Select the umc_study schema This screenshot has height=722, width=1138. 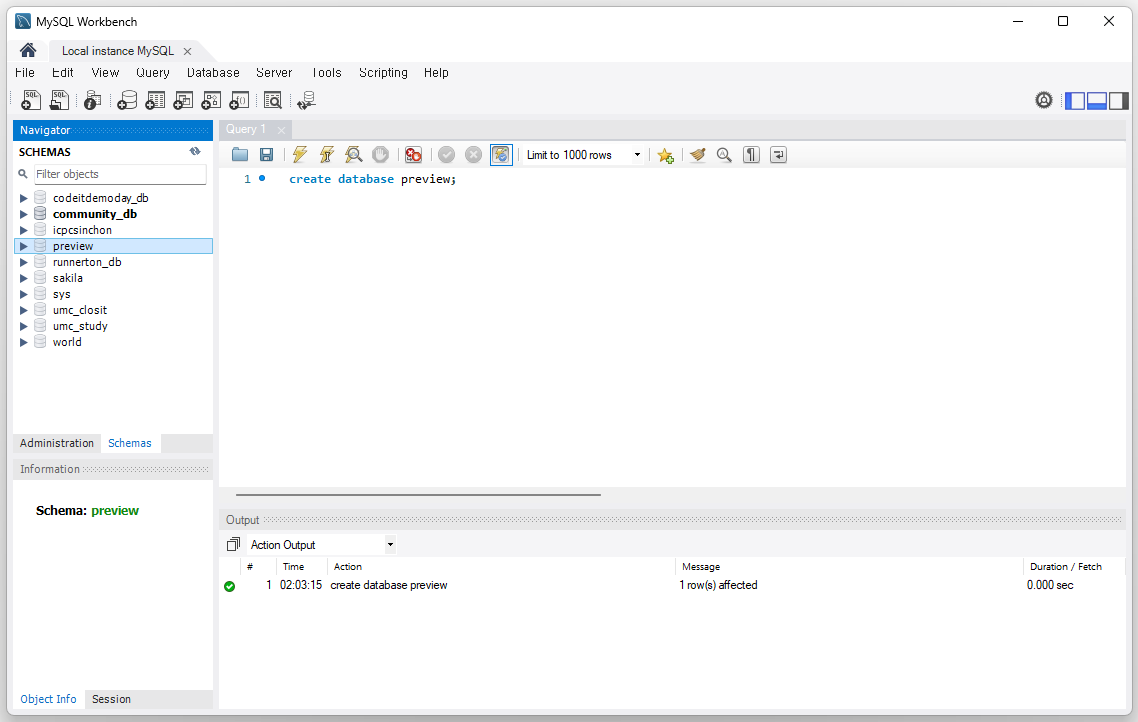[x=80, y=326]
